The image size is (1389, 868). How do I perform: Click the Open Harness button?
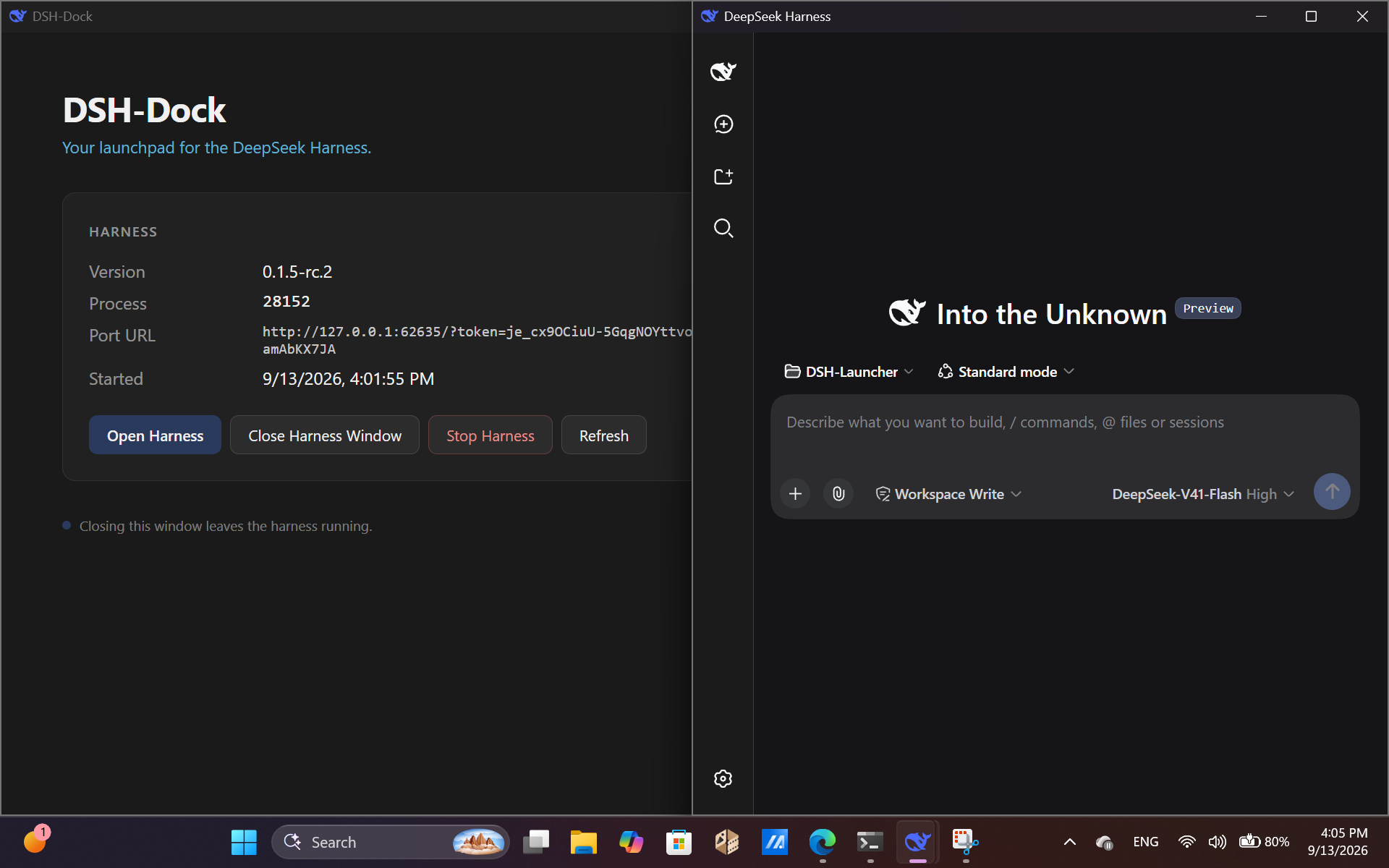click(155, 435)
